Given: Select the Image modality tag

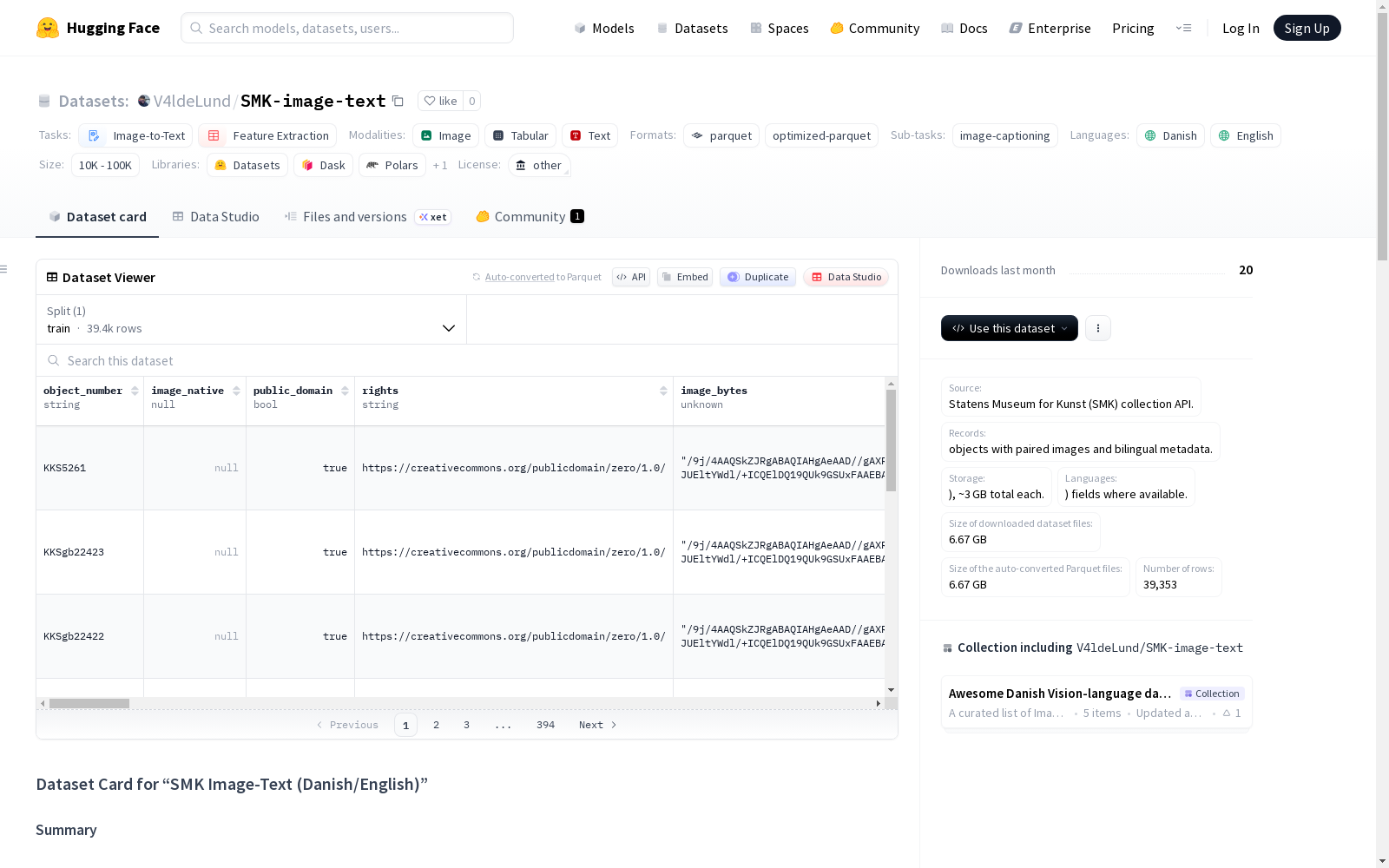Looking at the screenshot, I should (445, 135).
